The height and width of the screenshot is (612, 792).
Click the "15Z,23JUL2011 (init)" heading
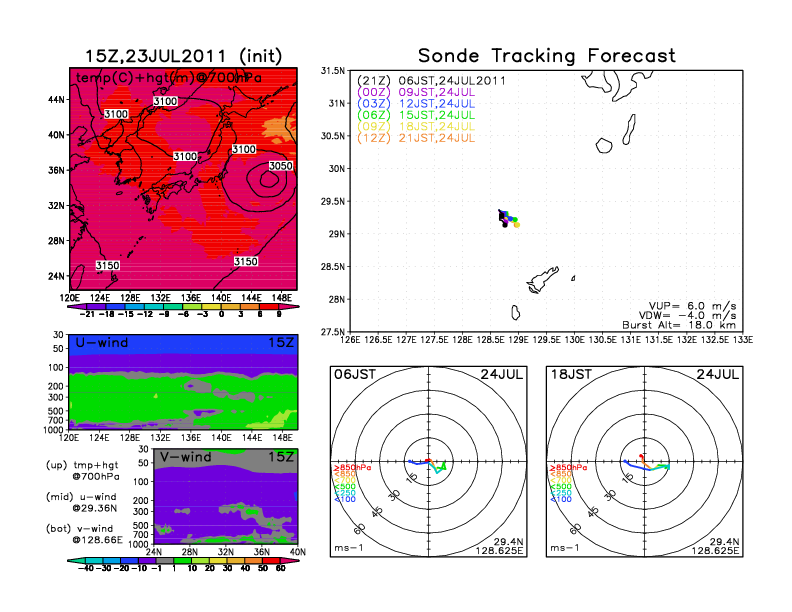(183, 56)
